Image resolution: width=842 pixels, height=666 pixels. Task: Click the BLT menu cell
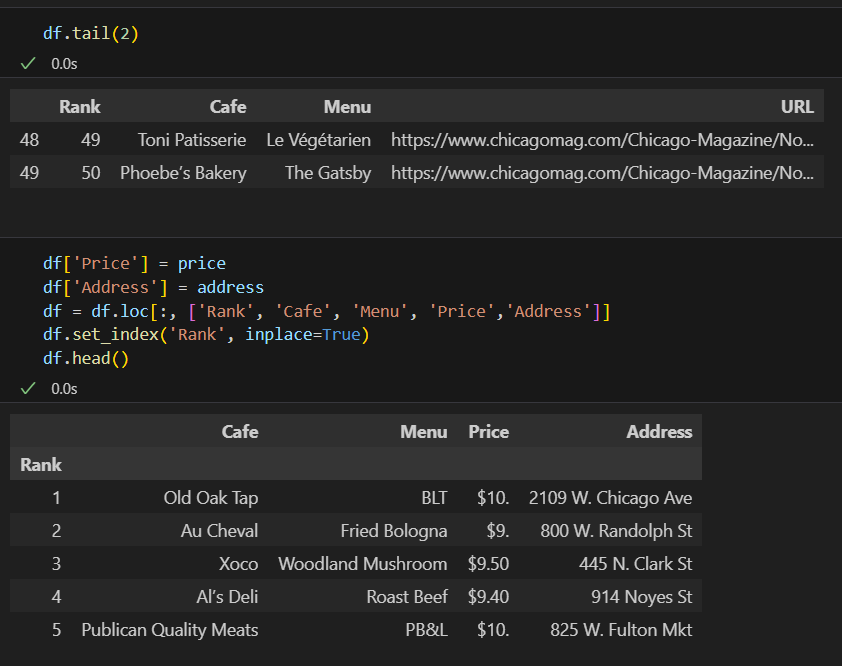434,497
